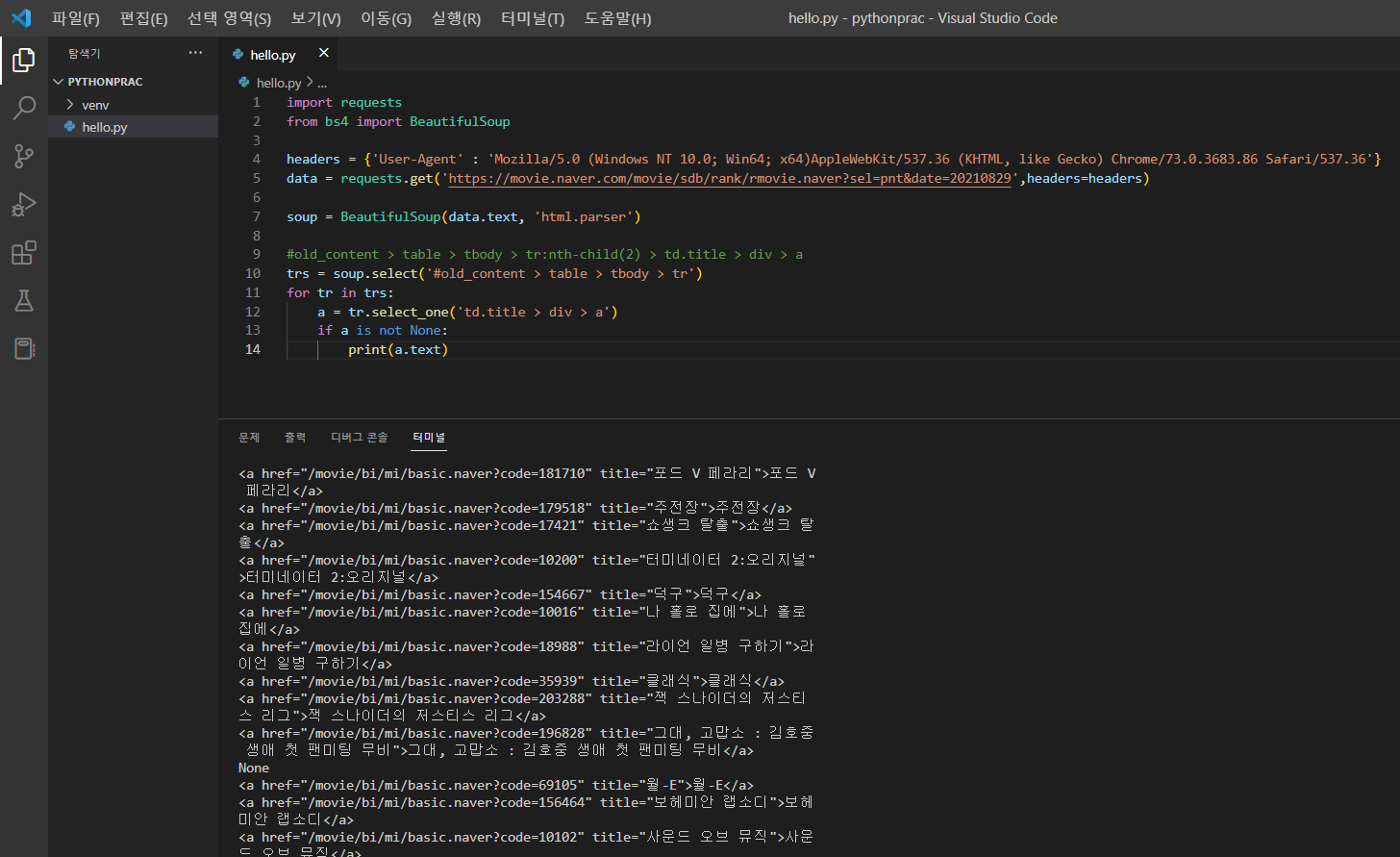Switch to the 디버그 콘솔 panel tab
This screenshot has width=1400, height=857.
pos(360,438)
